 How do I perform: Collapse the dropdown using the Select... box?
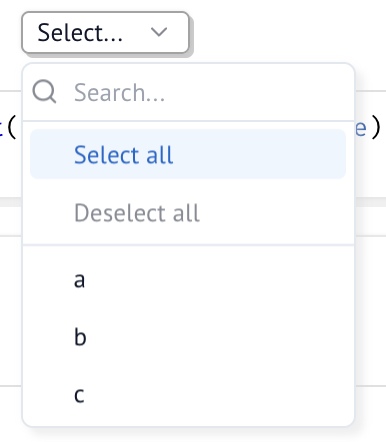tap(105, 32)
